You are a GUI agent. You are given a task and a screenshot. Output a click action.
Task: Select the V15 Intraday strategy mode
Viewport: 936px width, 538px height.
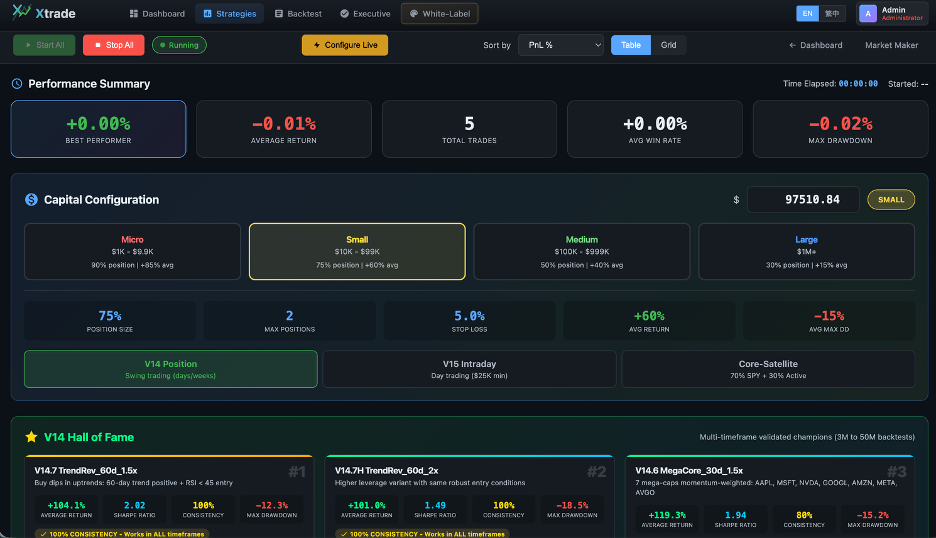coord(469,369)
